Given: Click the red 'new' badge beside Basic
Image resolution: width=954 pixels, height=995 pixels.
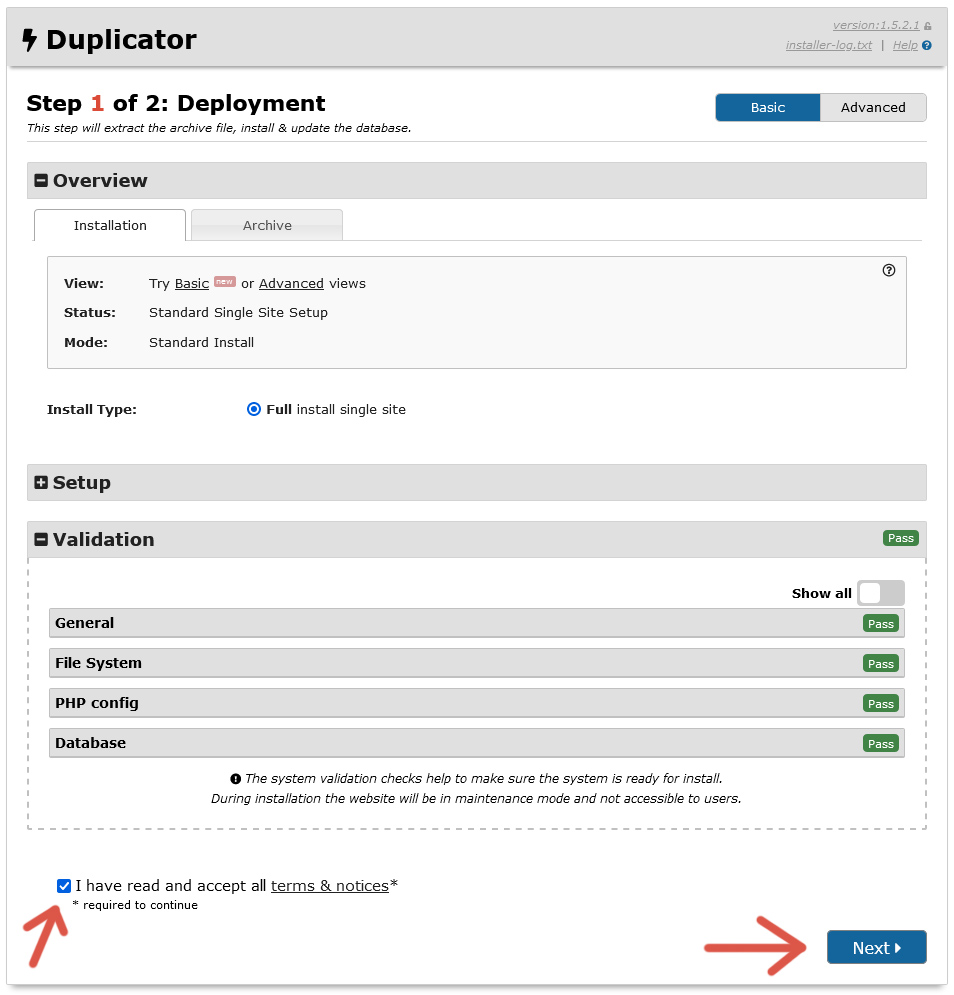Looking at the screenshot, I should 225,282.
